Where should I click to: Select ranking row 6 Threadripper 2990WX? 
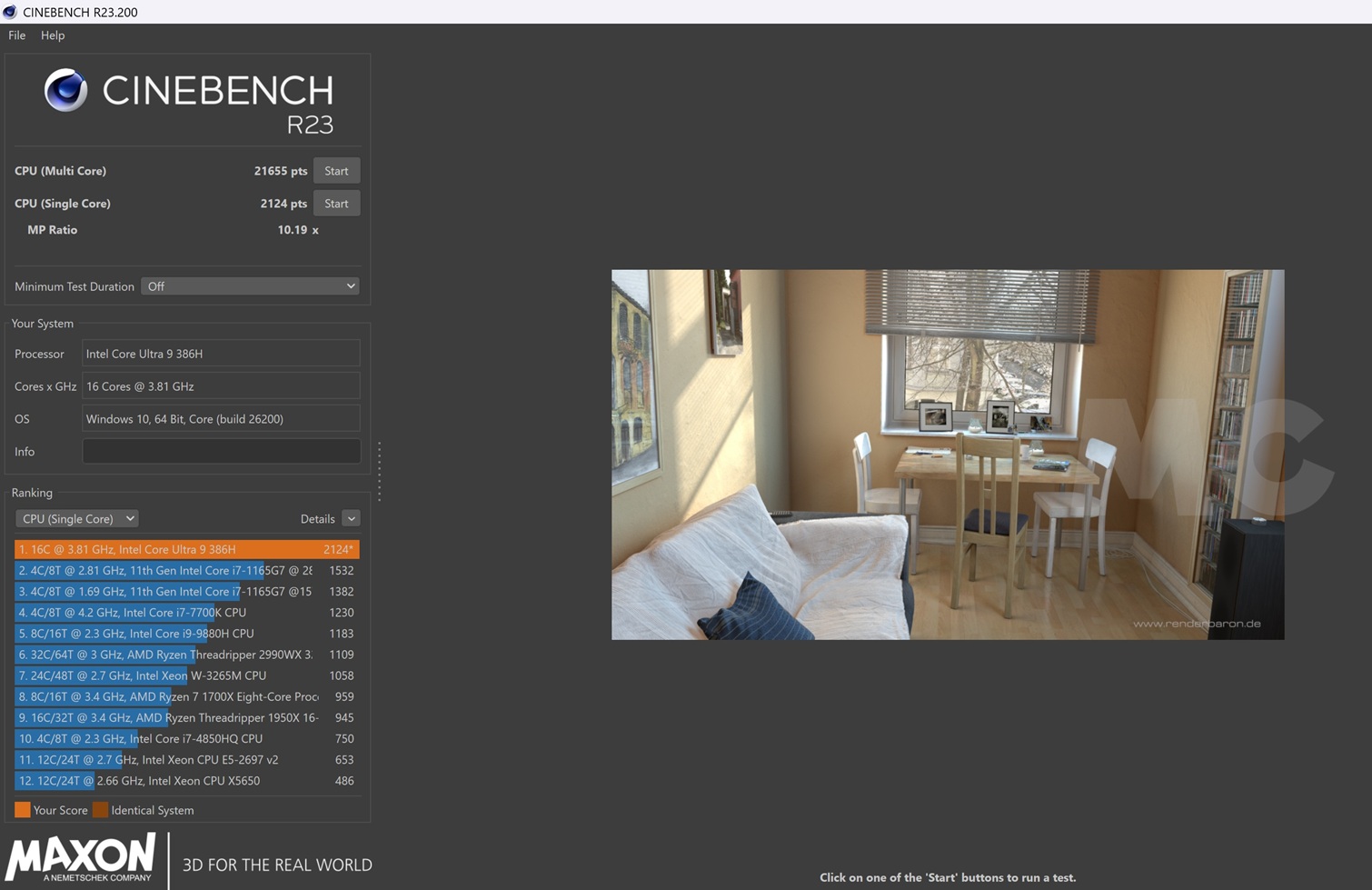187,655
